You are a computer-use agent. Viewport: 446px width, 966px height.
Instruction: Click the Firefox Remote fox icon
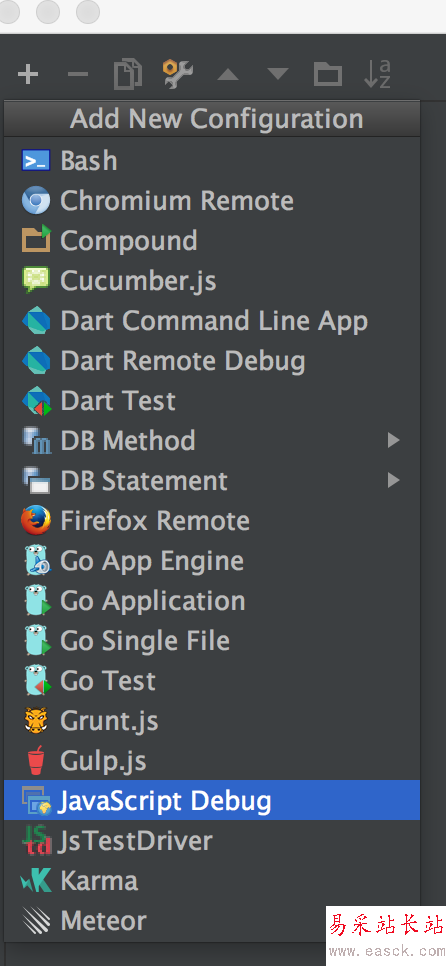tap(36, 520)
